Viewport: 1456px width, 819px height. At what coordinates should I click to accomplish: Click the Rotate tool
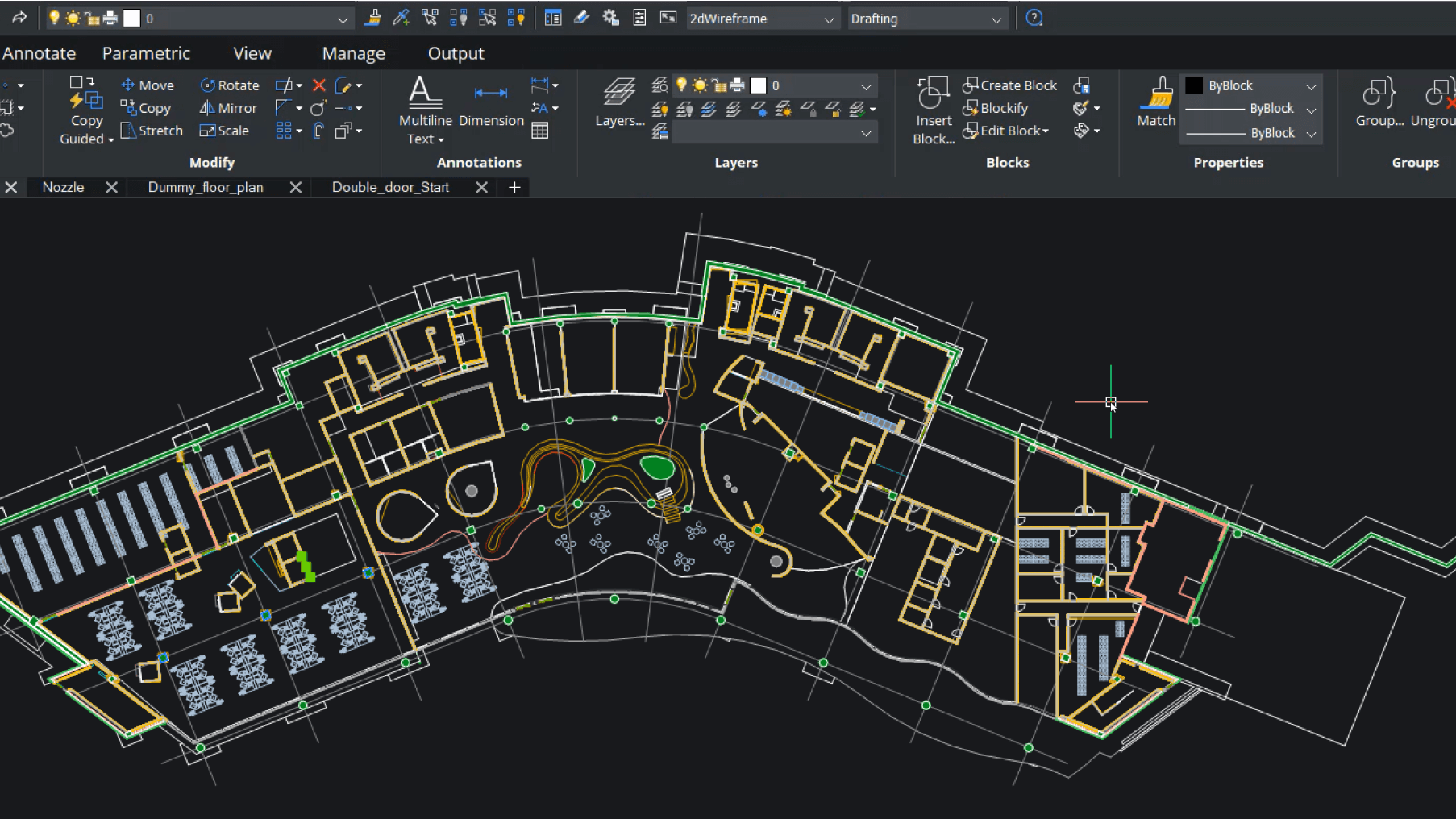(230, 85)
